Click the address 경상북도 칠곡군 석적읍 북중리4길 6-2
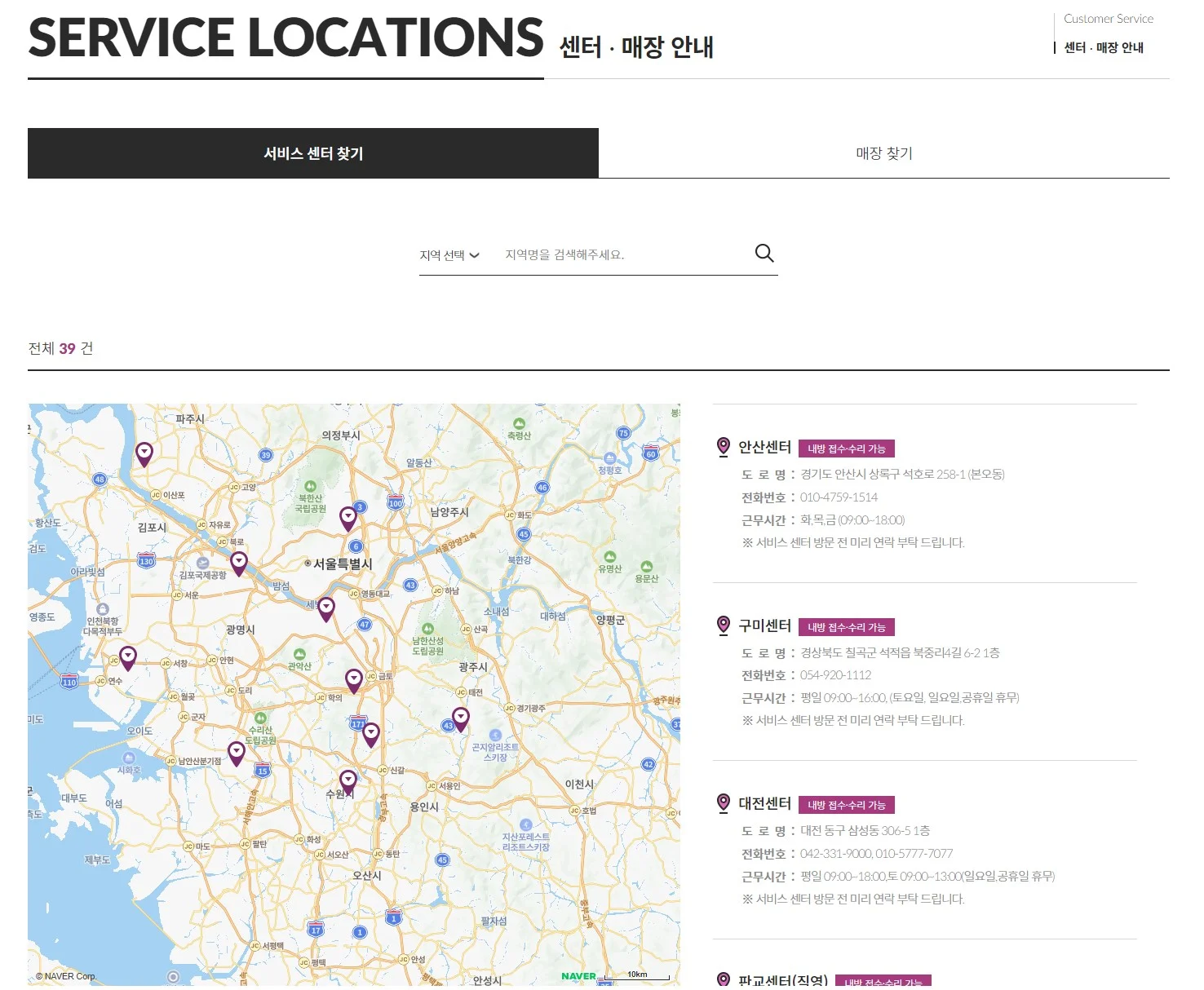Screen dimensions: 1204x990 point(900,653)
